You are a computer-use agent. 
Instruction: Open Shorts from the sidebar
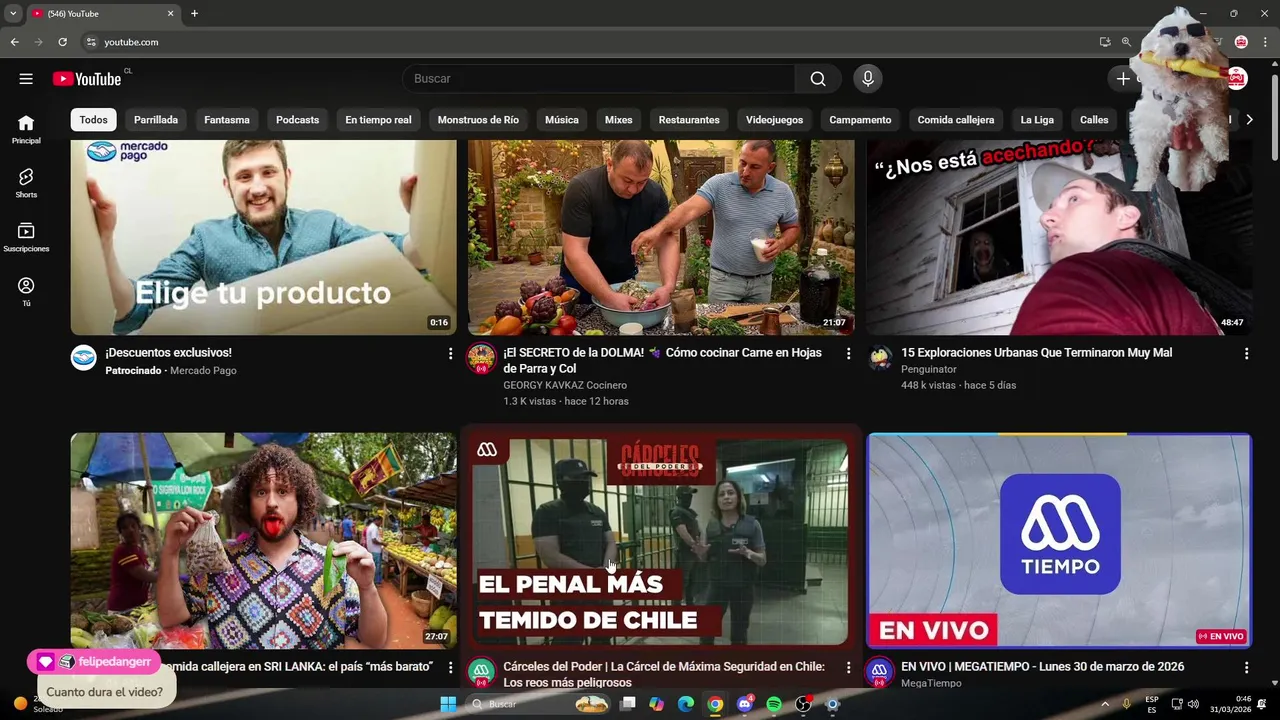26,183
